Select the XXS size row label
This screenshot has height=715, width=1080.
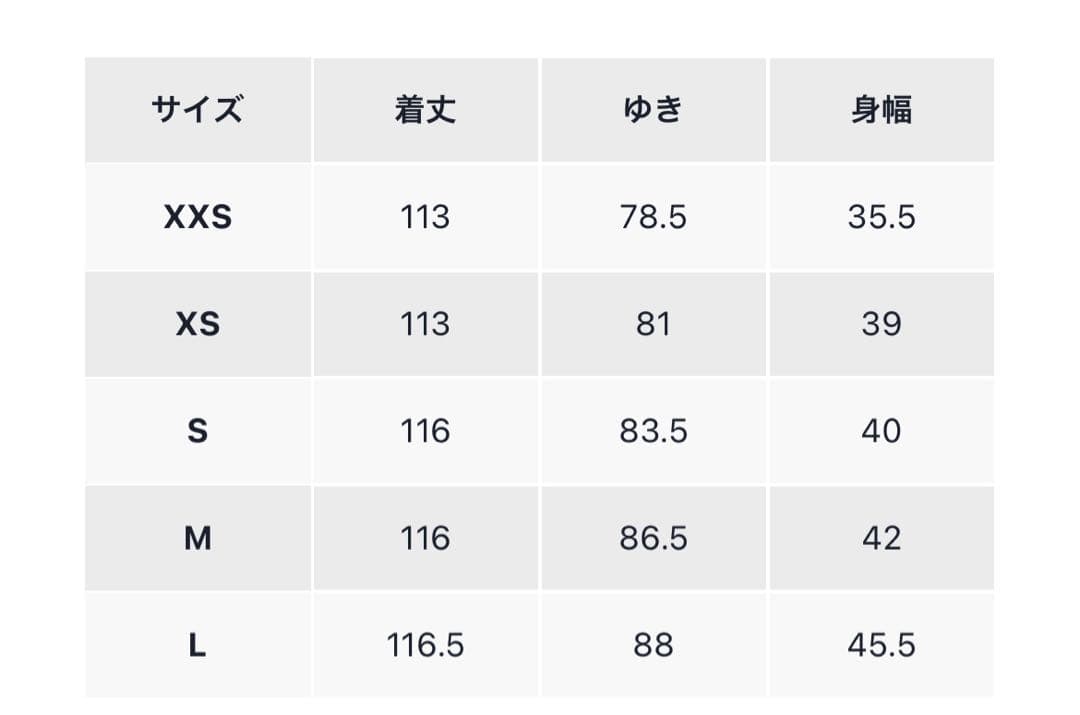click(x=197, y=217)
